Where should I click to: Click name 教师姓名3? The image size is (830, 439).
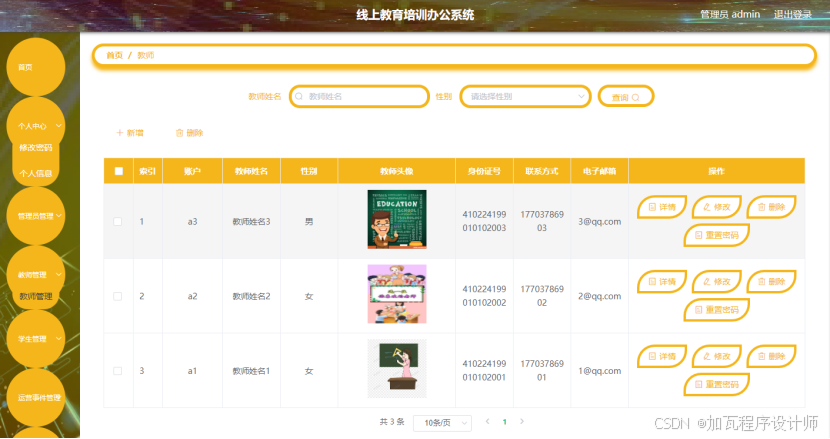tap(251, 222)
